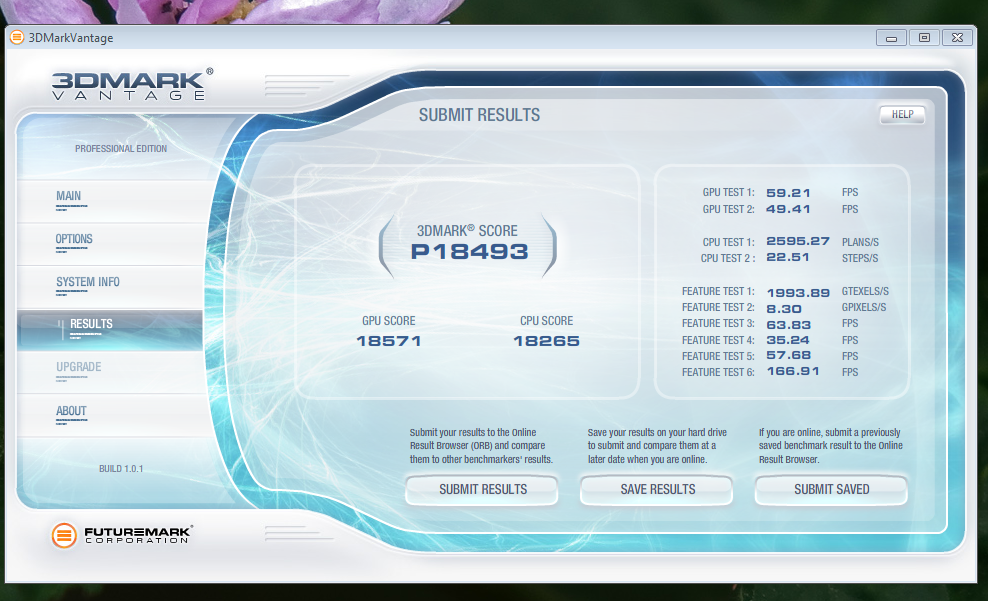Click Feature Test 1 value 1993.89

point(798,293)
